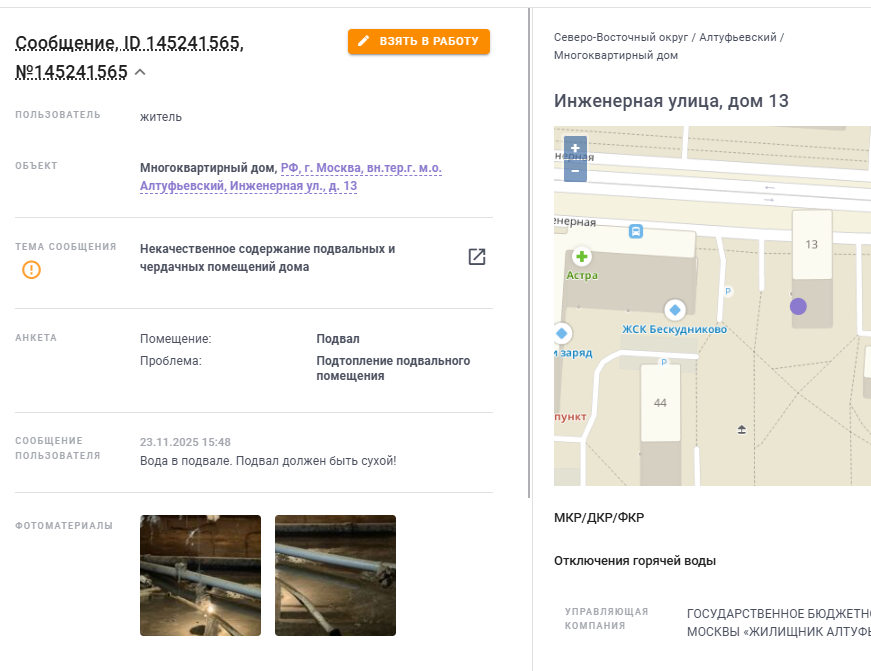
Task: Click the orange warning icon under Тема сообщения
Action: pos(31,270)
